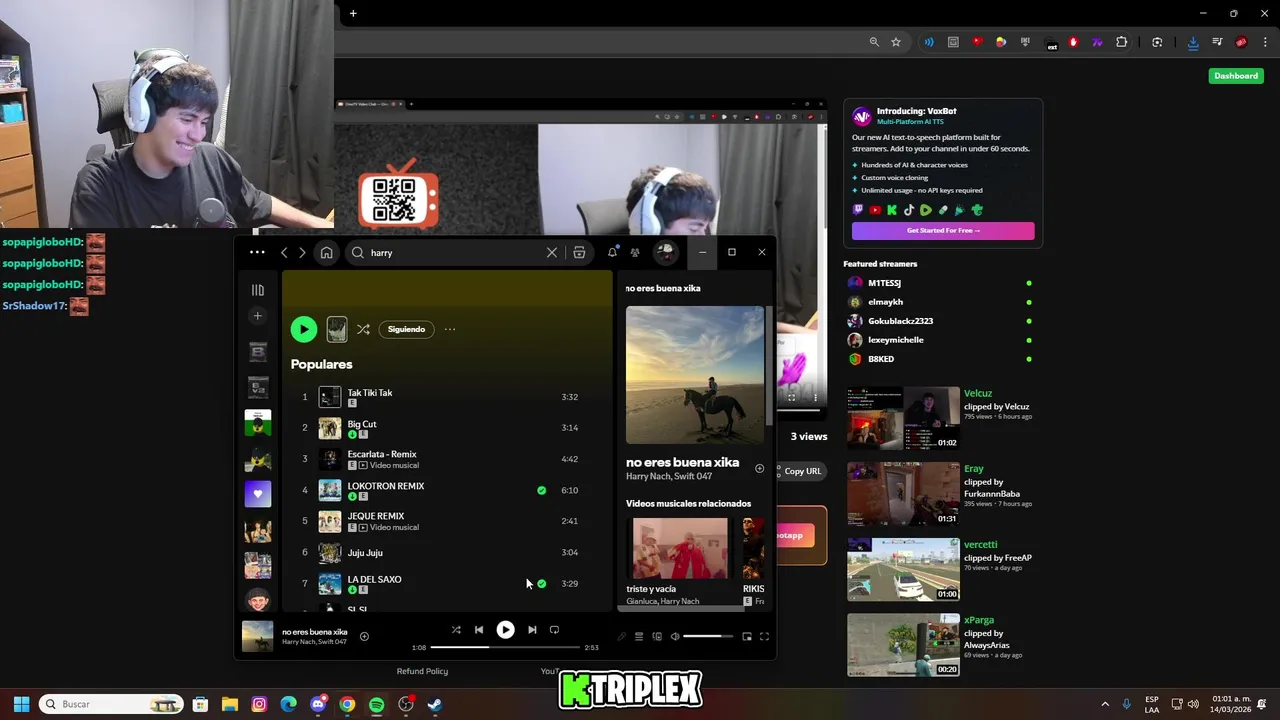Open new Chrome tab with plus

353,13
